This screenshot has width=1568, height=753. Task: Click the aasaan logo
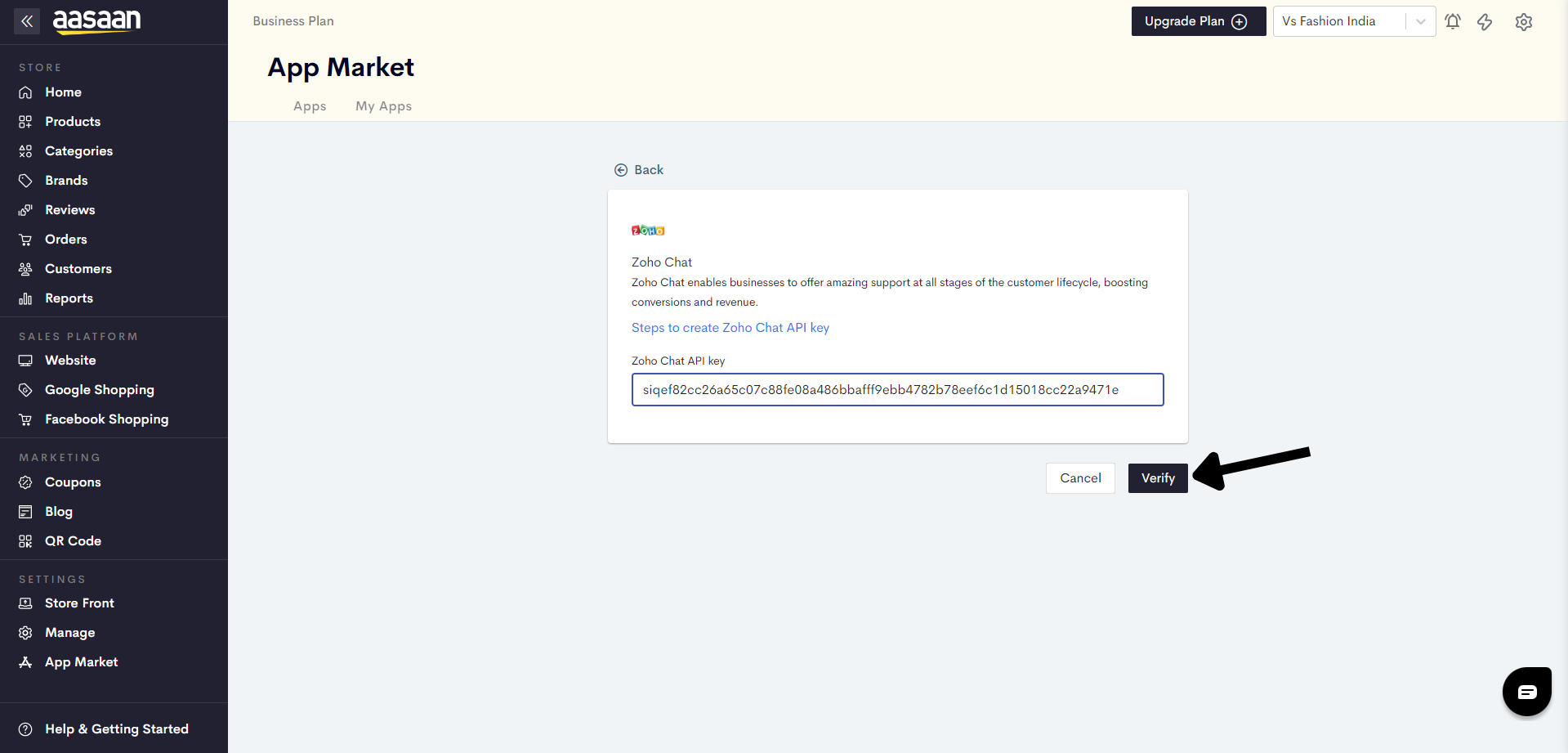(96, 21)
